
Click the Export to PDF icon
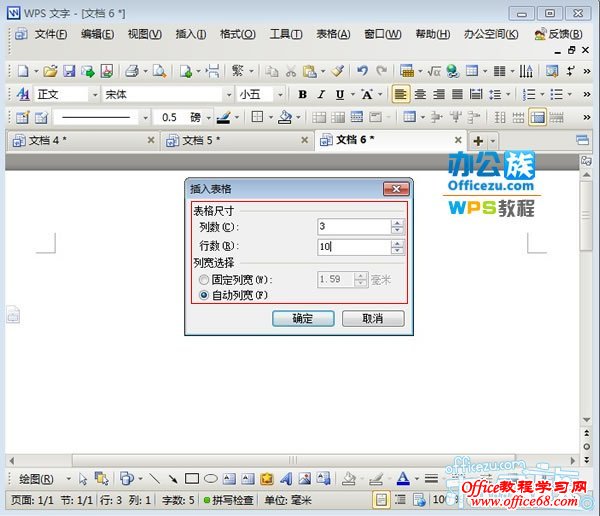pyautogui.click(x=107, y=71)
